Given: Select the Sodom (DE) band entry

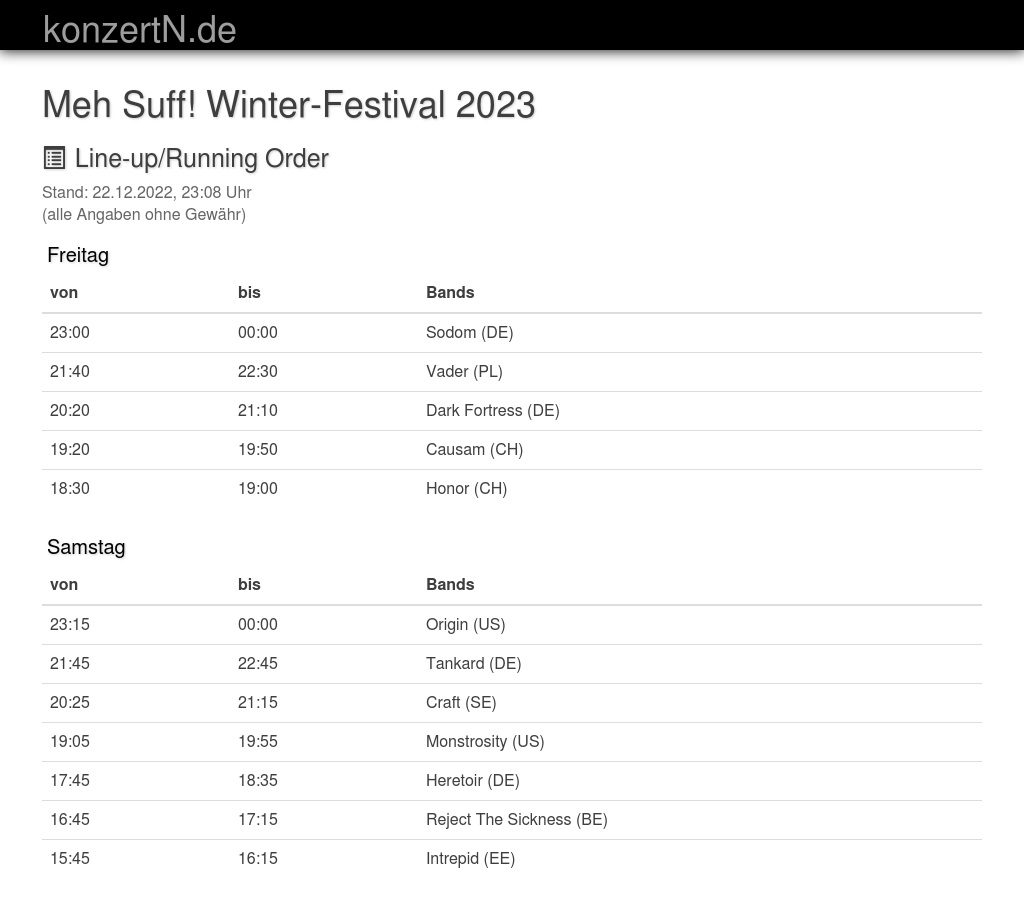Looking at the screenshot, I should tap(469, 333).
